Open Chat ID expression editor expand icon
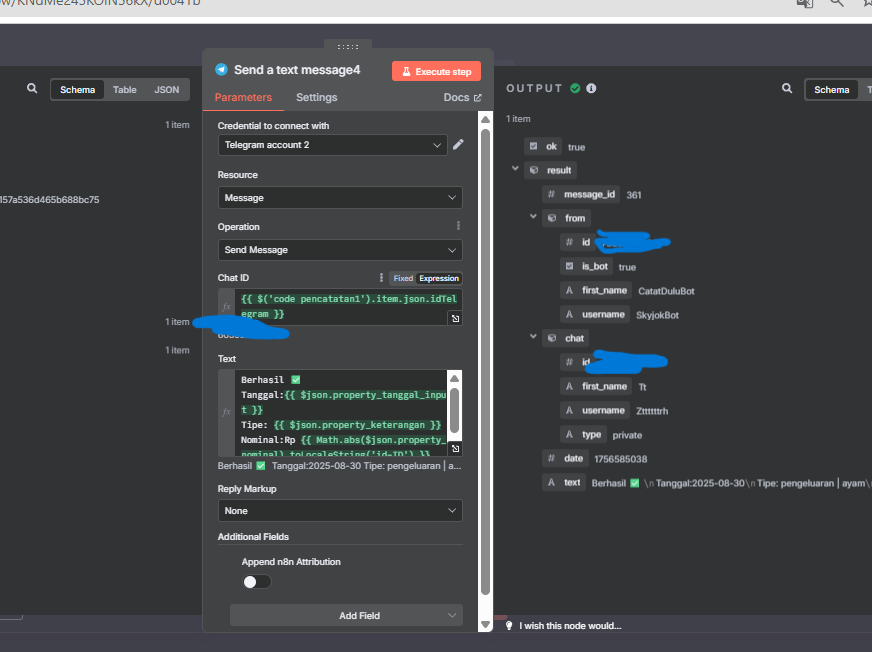 coord(454,318)
